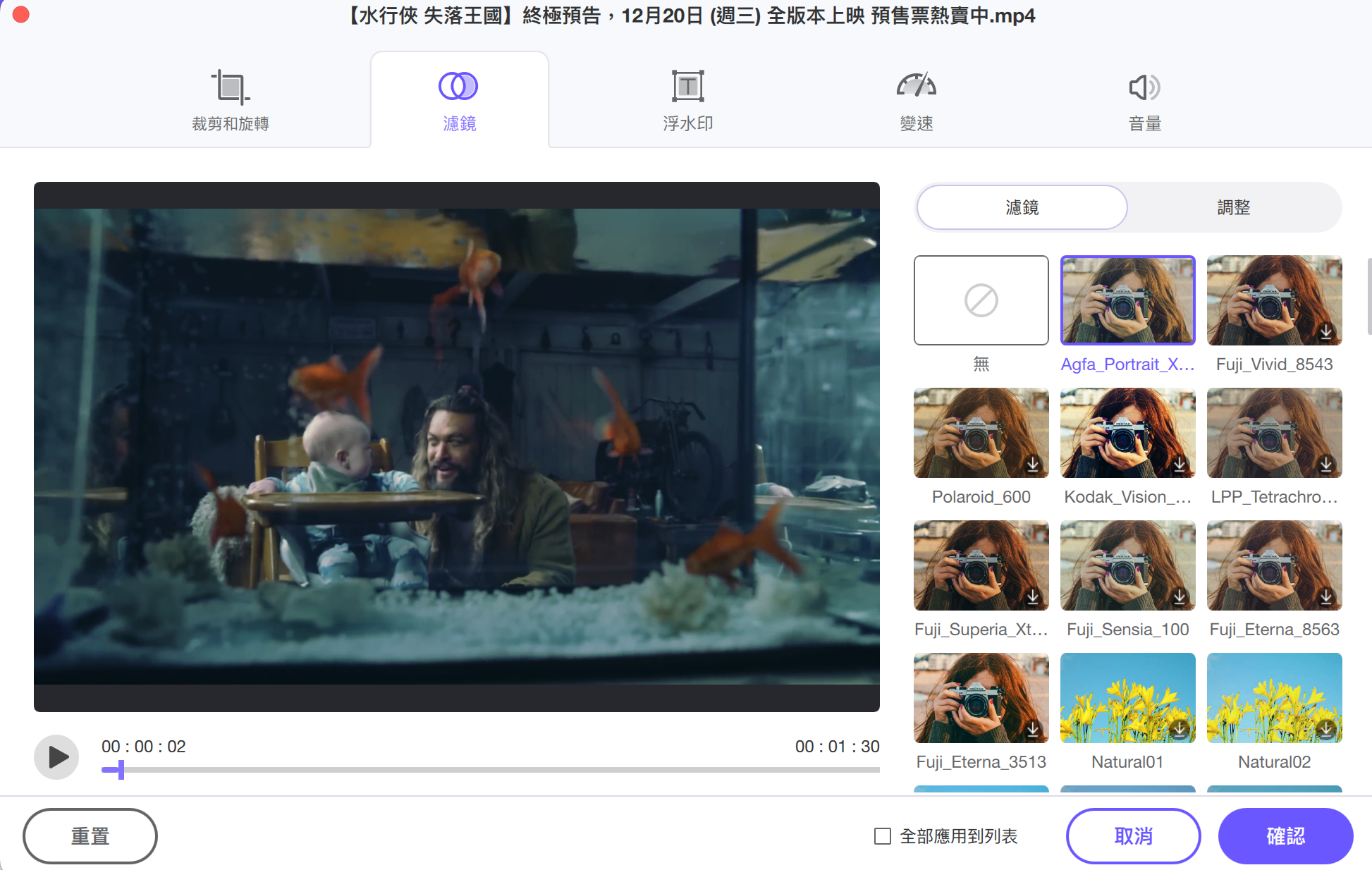
Task: Switch to the 濾鏡 segment
Action: tap(1022, 207)
